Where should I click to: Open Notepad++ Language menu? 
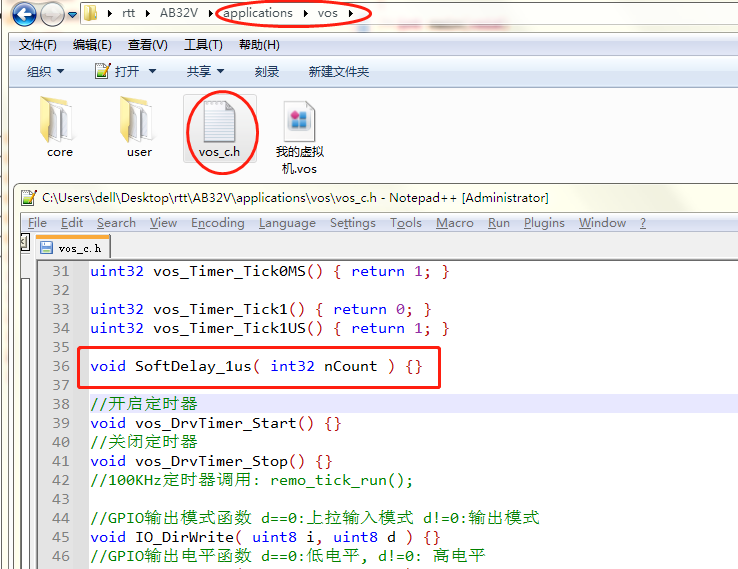click(x=287, y=223)
